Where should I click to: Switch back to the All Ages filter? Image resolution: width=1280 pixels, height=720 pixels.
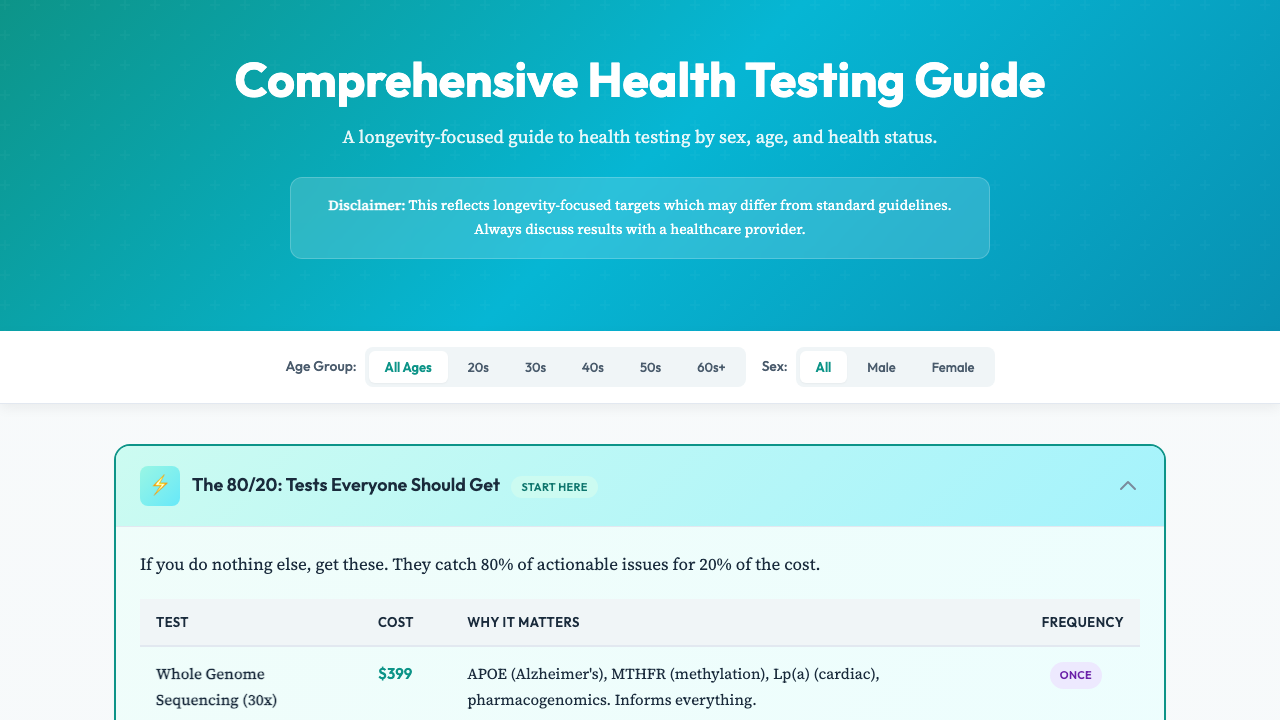point(407,367)
